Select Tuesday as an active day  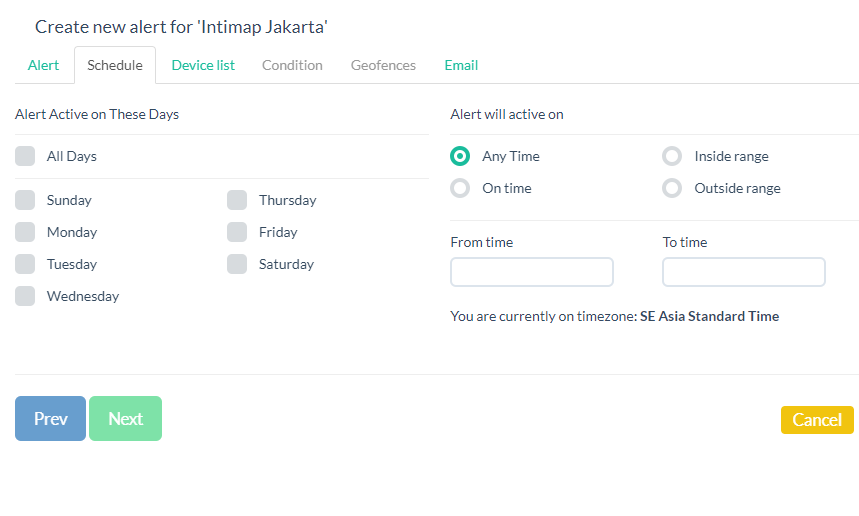click(x=25, y=264)
